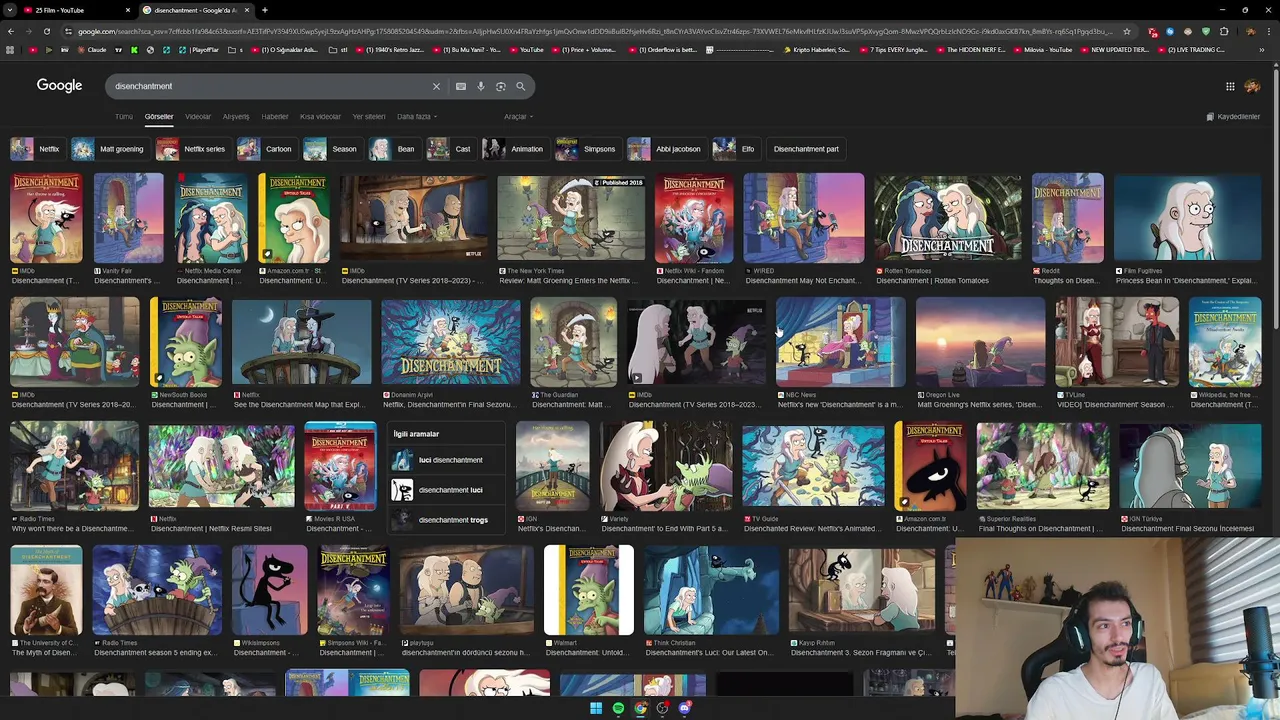Screen dimensions: 1280x720
Task: Open Discord from the taskbar
Action: coord(684,708)
